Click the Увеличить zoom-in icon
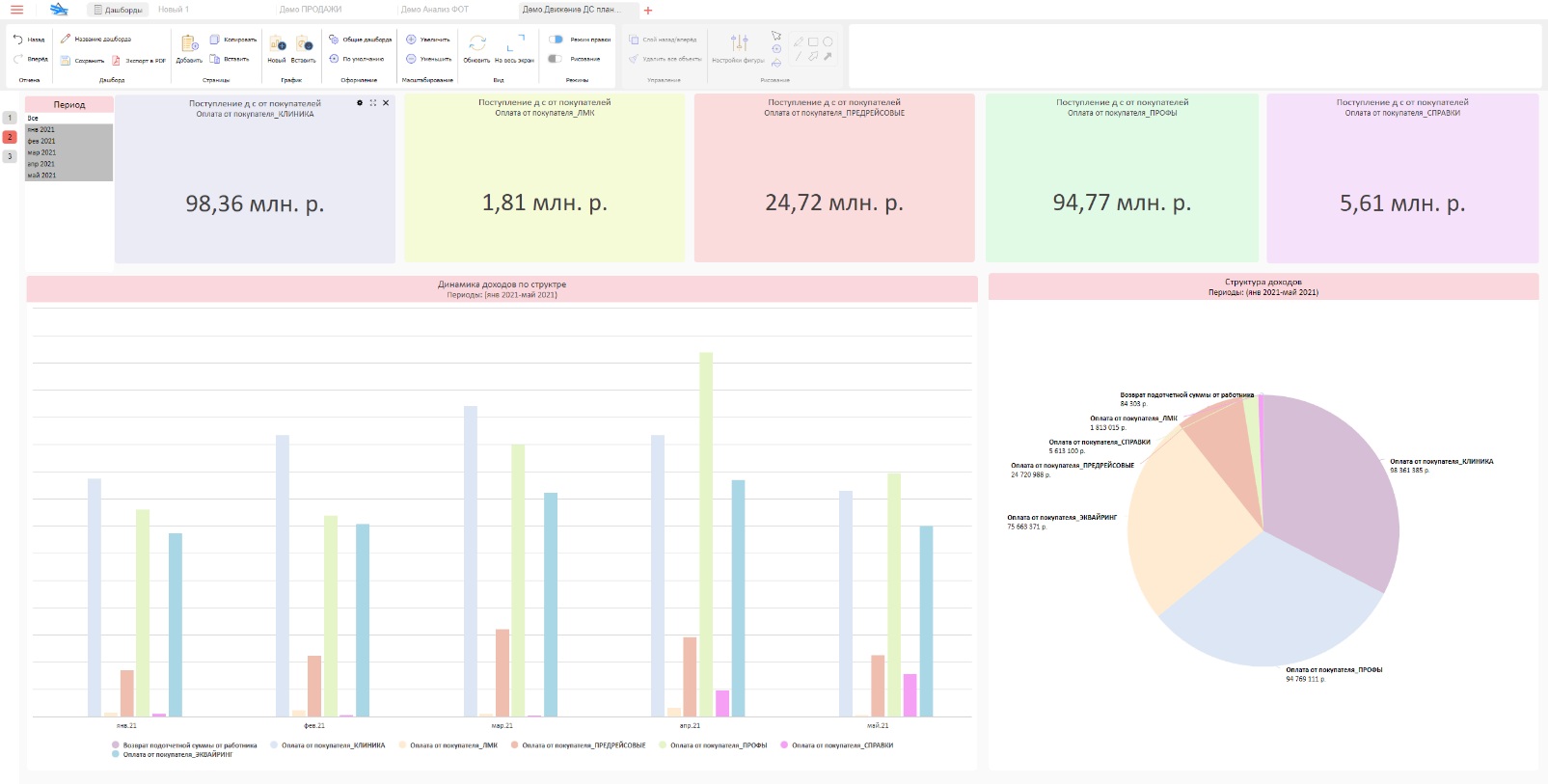Viewport: 1548px width, 784px height. coord(411,40)
